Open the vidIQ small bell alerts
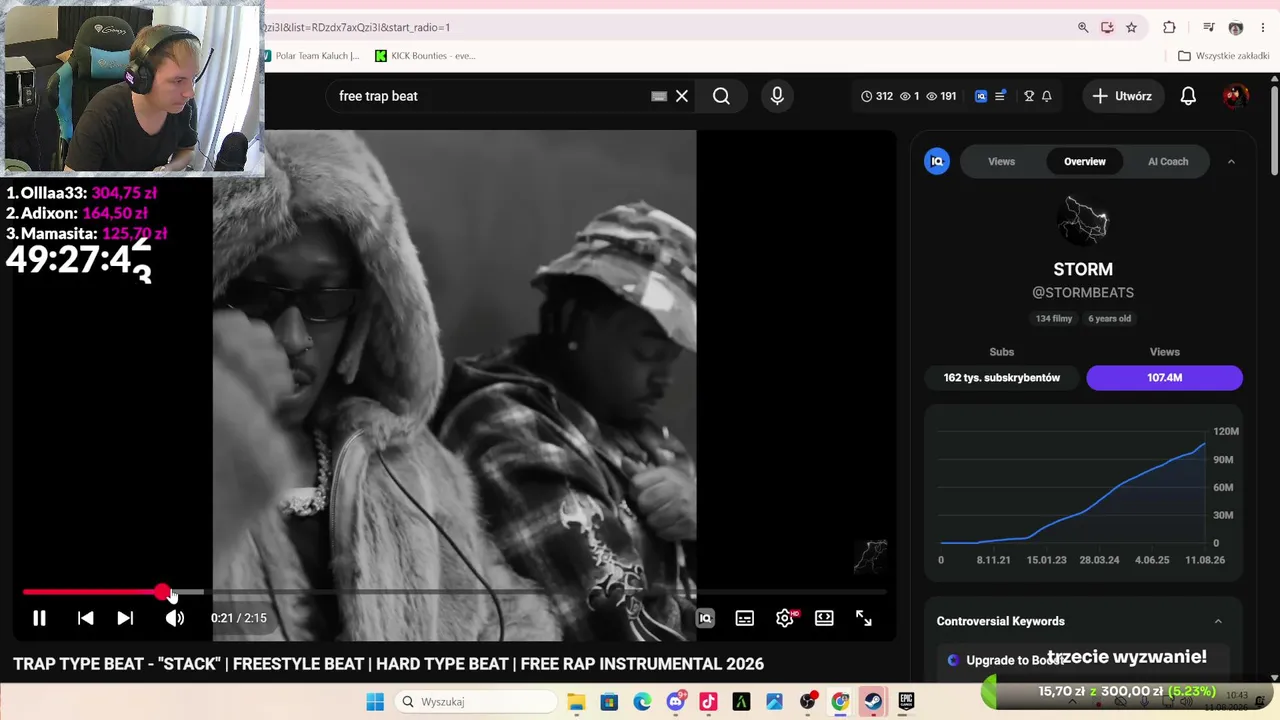The height and width of the screenshot is (720, 1280). (1047, 96)
